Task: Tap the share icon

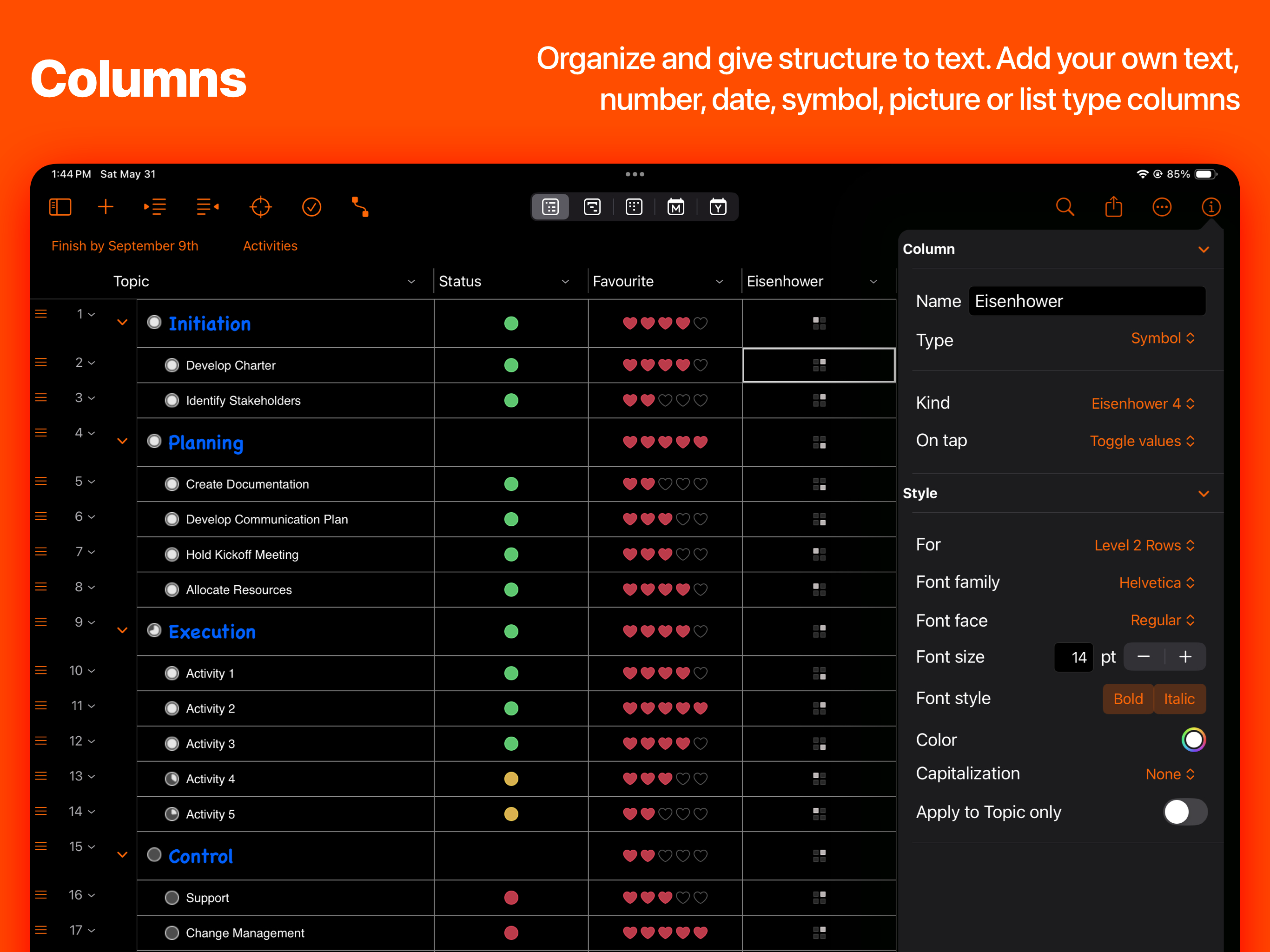Action: [1113, 206]
